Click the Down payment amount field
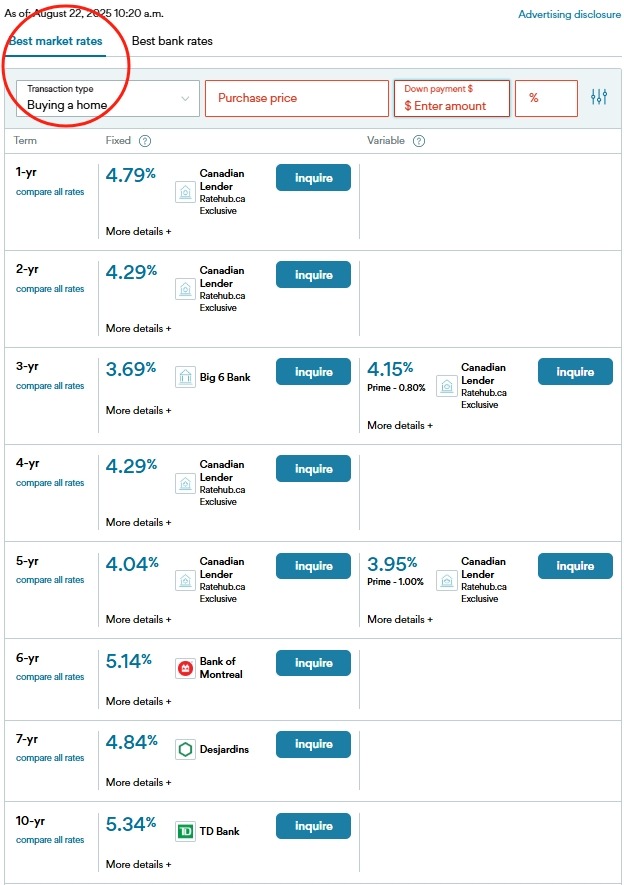 pos(451,98)
